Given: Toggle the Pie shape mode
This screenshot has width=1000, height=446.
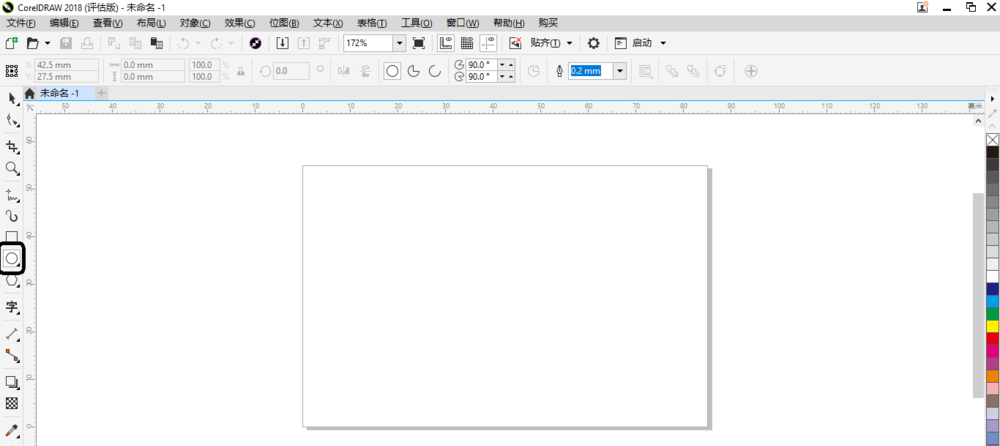Looking at the screenshot, I should coord(413,71).
